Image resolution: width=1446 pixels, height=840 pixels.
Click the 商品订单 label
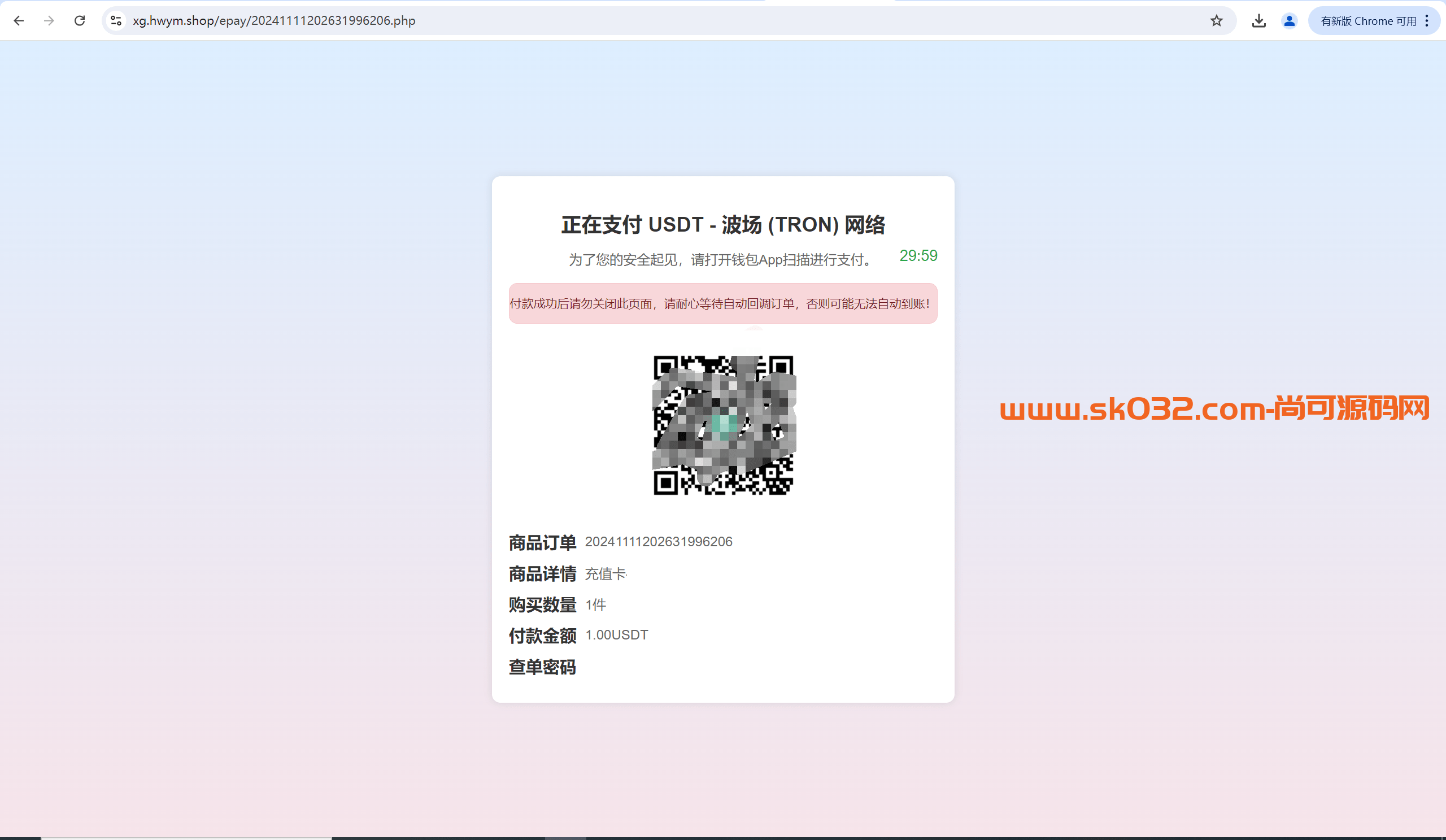tap(542, 543)
